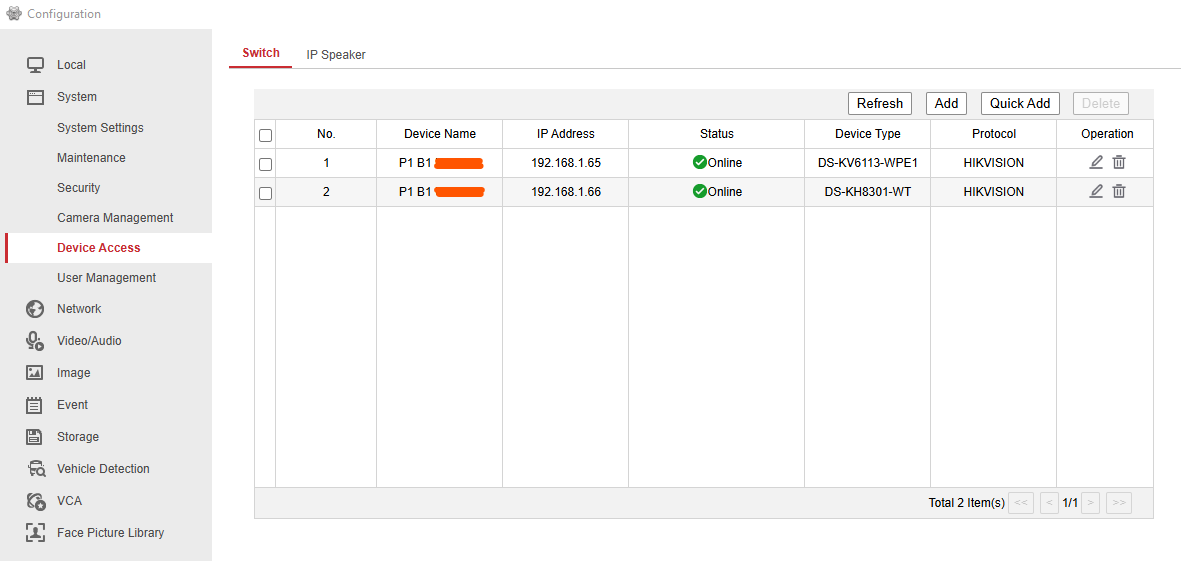Open Camera Management in sidebar
Viewport: 1181px width, 561px height.
[x=115, y=218]
